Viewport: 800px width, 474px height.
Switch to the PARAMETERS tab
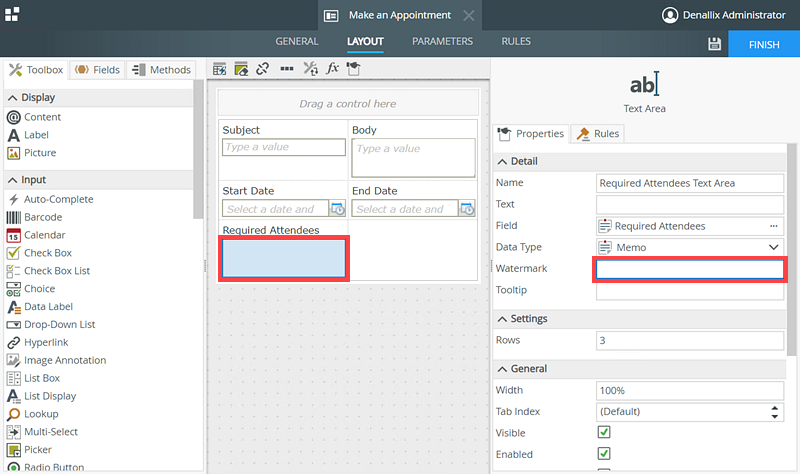coord(442,42)
